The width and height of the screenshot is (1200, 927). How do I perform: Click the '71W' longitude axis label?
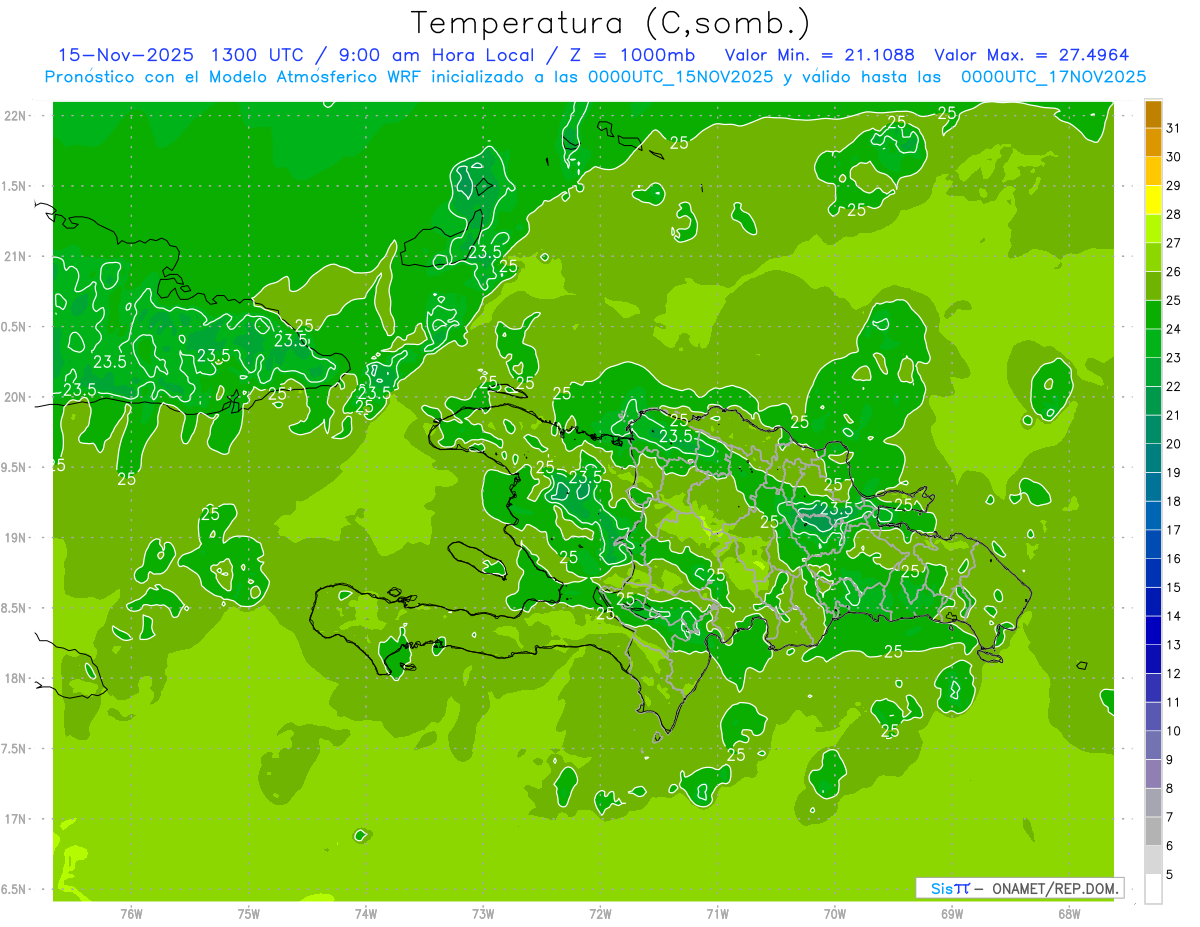[x=717, y=913]
